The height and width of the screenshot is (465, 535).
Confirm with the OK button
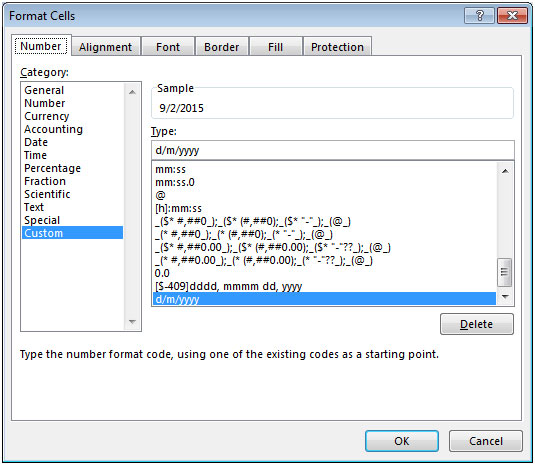pyautogui.click(x=402, y=441)
